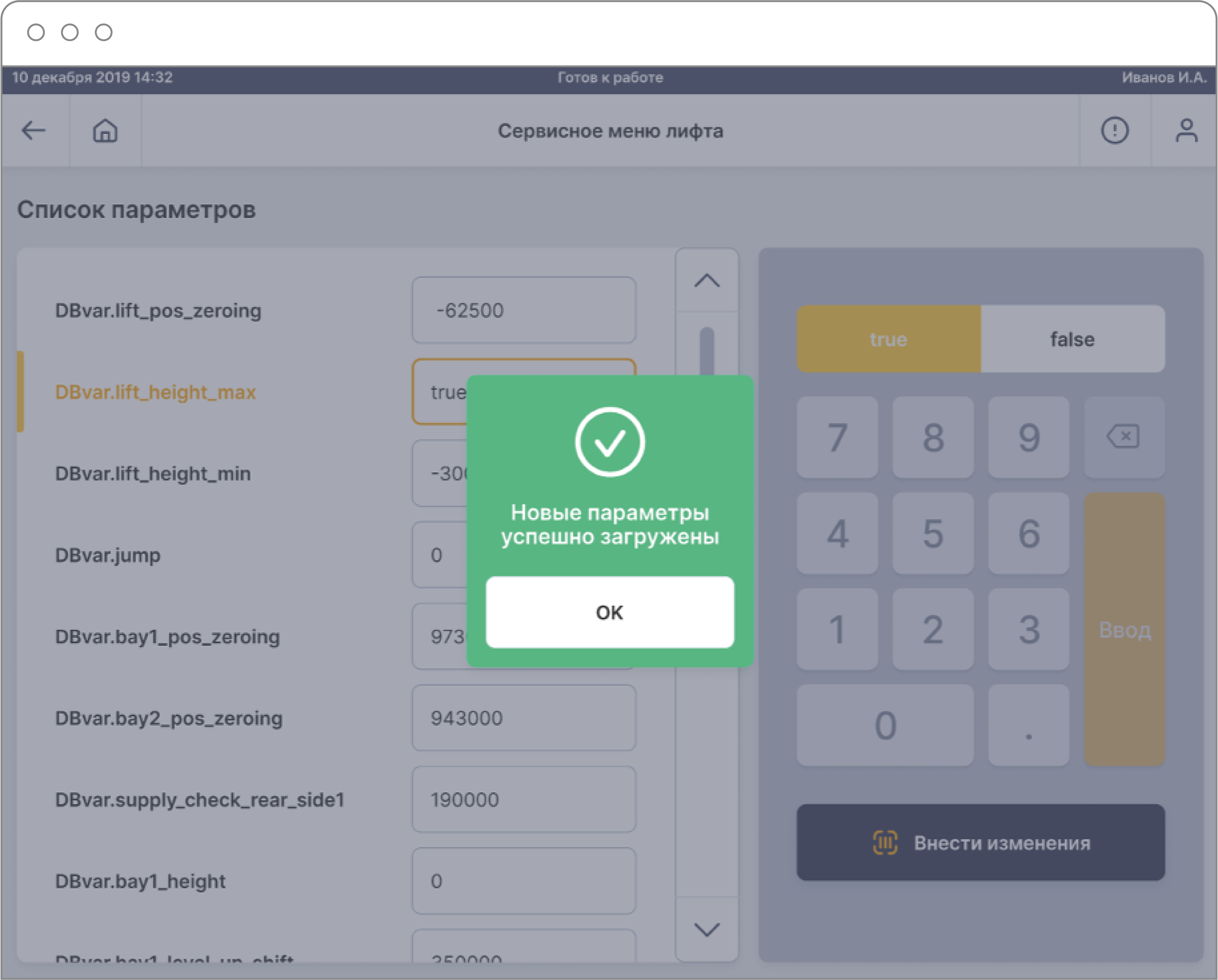Select the true toggle option
Image resolution: width=1218 pixels, height=980 pixels.
click(888, 339)
